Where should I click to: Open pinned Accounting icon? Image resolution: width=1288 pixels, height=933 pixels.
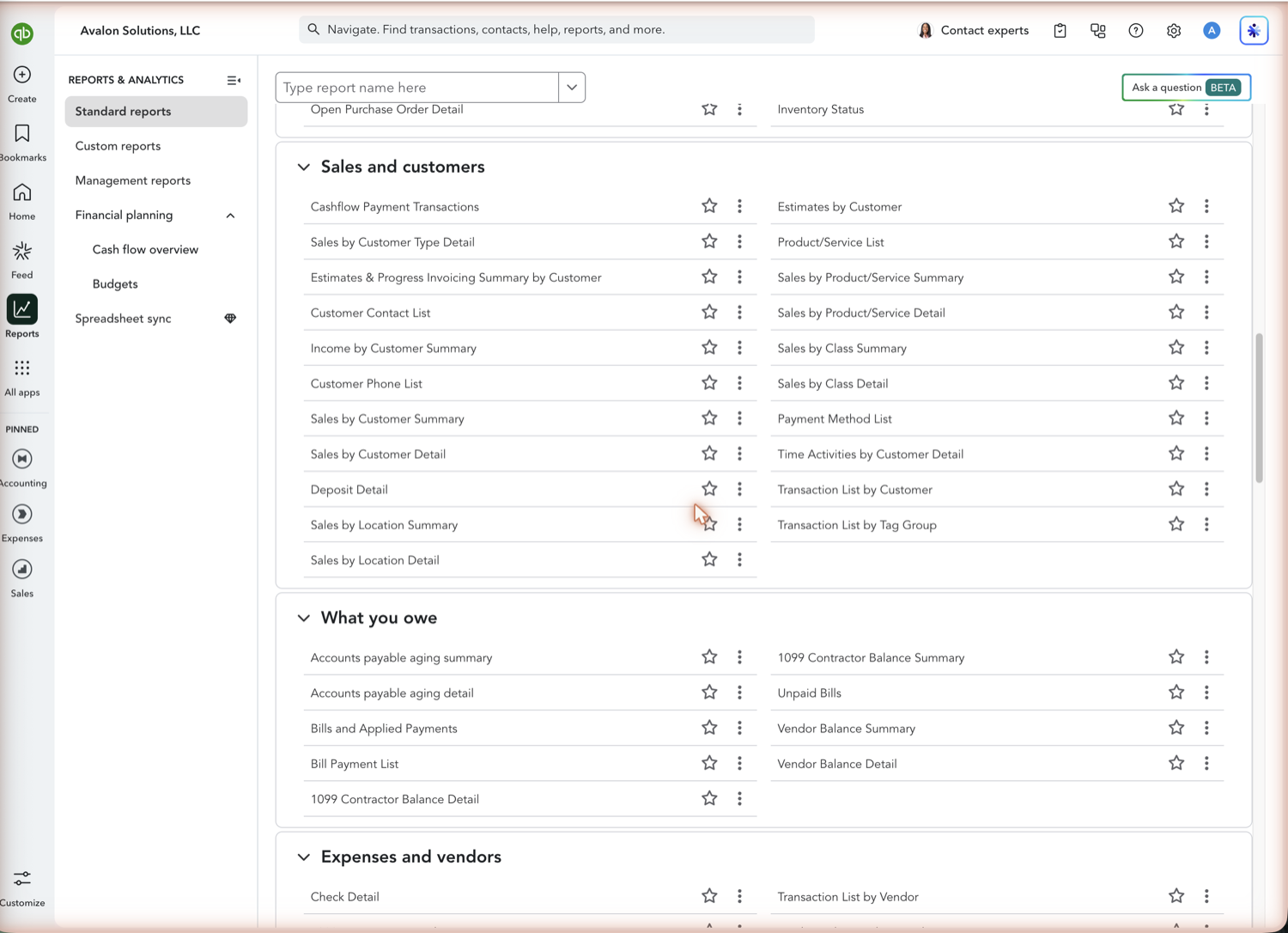[22, 459]
